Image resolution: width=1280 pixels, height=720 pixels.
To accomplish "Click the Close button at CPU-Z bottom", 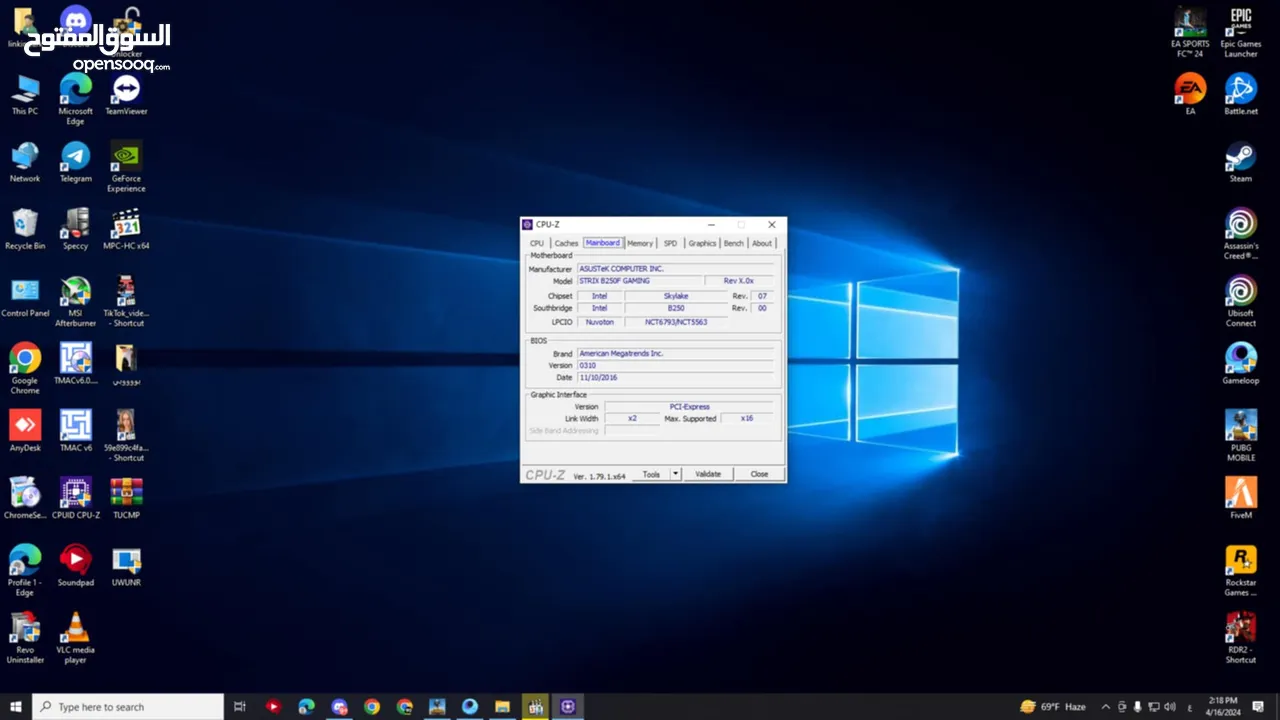I will [x=759, y=474].
